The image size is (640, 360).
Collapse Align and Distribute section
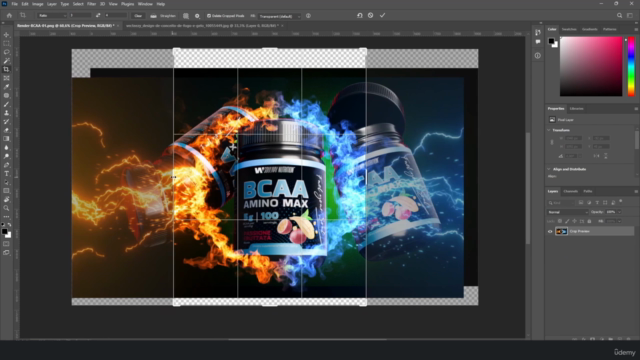(549, 169)
